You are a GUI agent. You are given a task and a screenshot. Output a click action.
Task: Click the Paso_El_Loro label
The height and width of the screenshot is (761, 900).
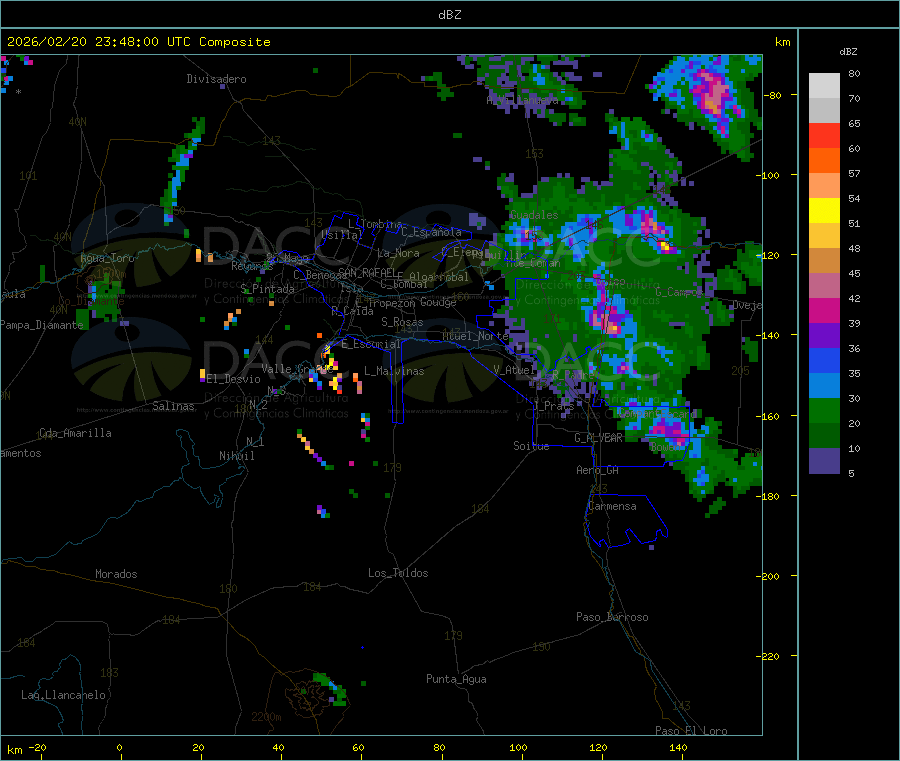[691, 731]
